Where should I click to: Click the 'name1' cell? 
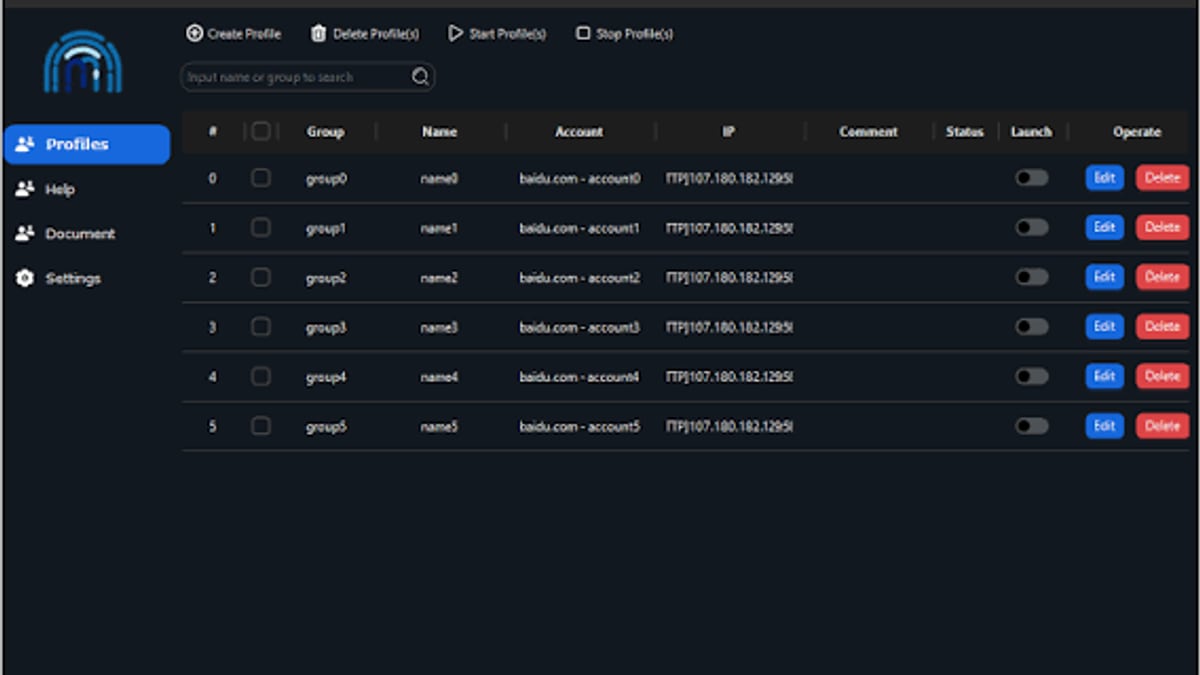pos(439,229)
